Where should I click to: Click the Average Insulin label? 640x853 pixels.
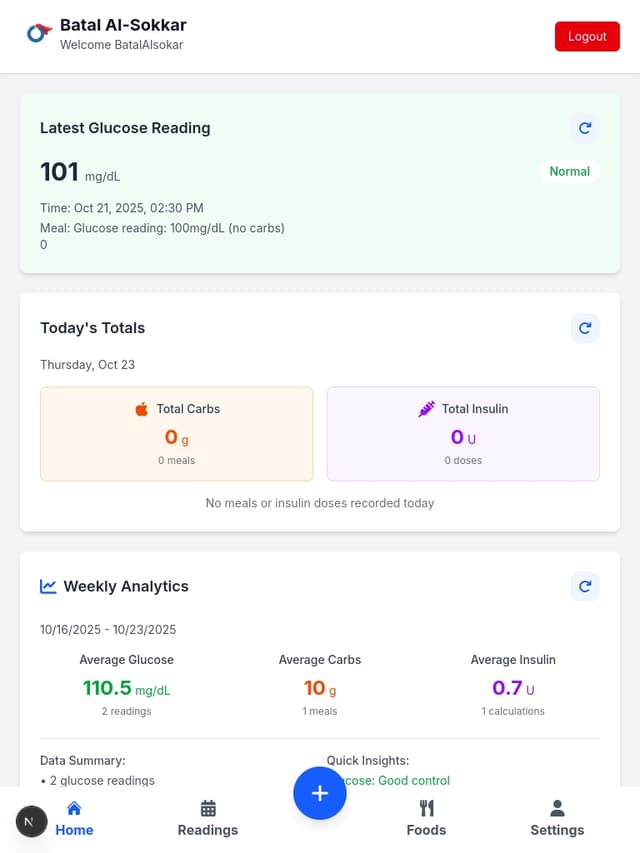pyautogui.click(x=513, y=660)
